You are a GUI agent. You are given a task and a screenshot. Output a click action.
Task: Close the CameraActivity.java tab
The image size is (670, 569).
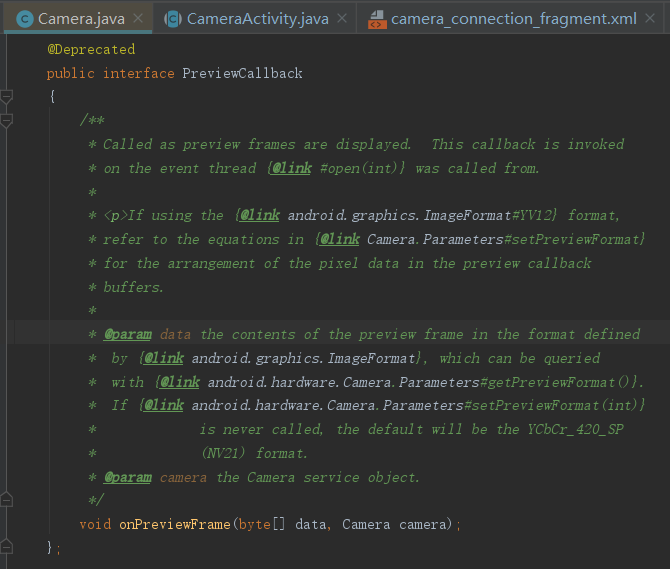click(x=342, y=18)
